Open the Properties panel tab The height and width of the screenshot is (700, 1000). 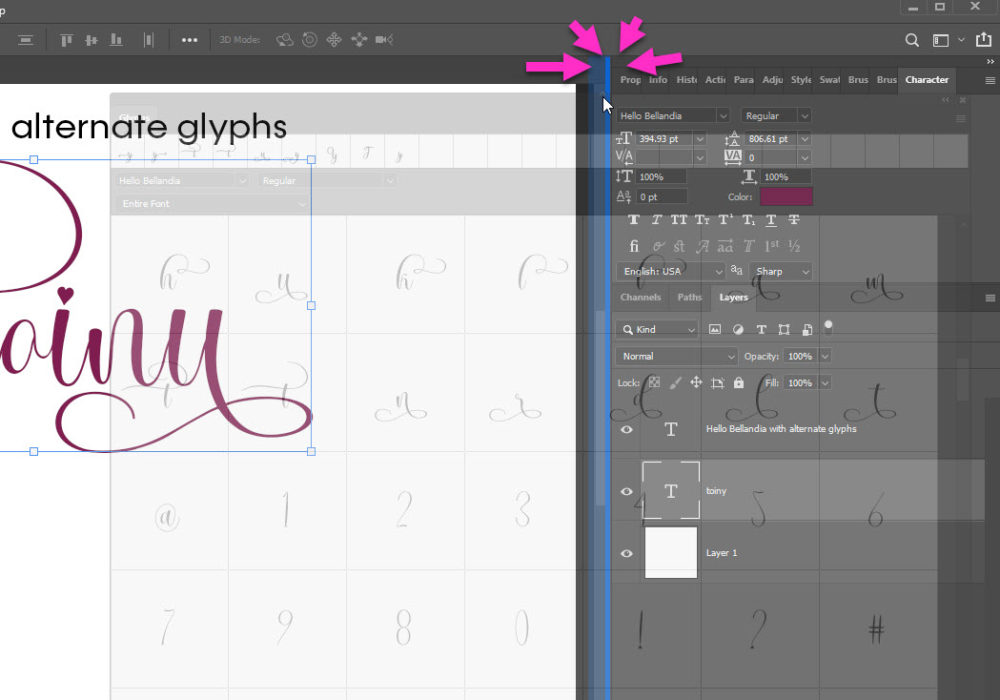(x=630, y=80)
